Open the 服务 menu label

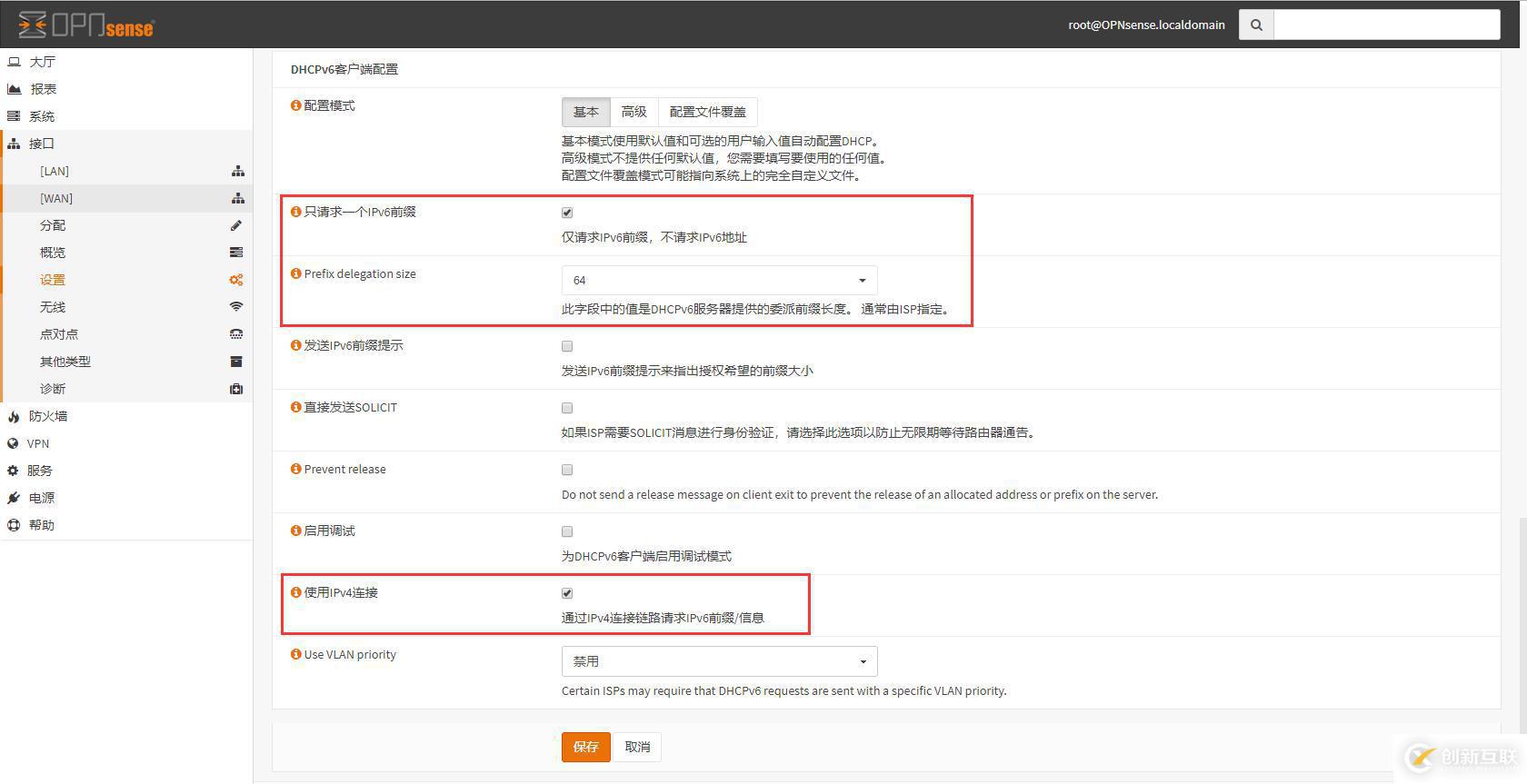(40, 471)
